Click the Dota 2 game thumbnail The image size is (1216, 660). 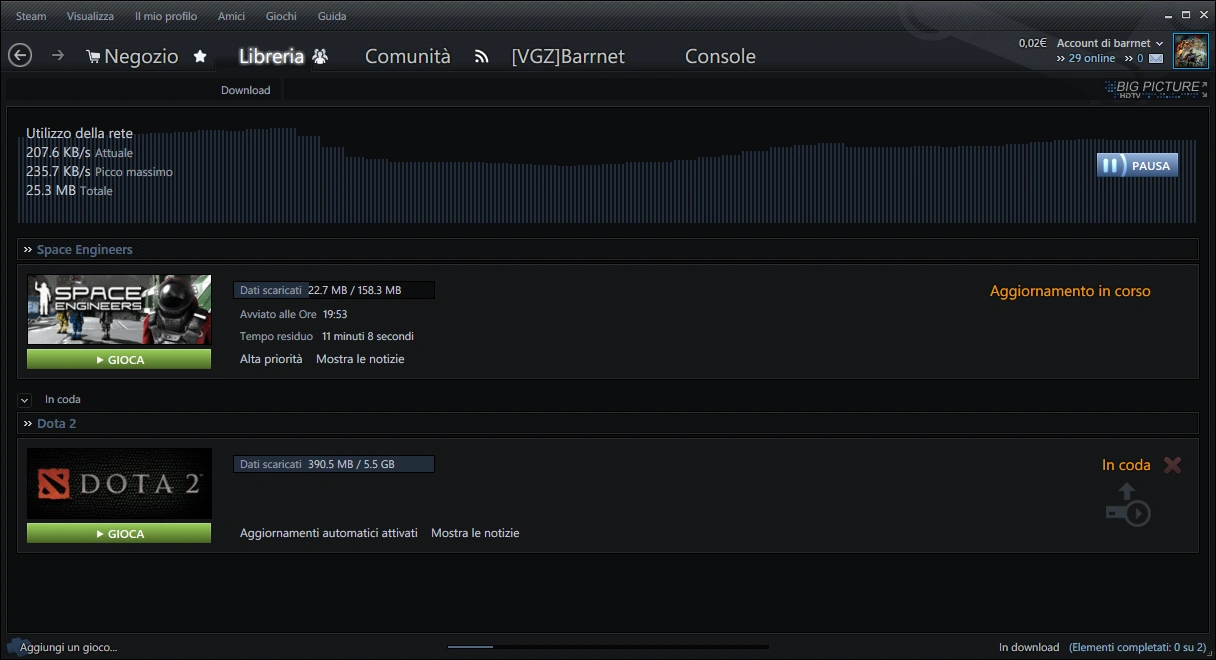[119, 484]
